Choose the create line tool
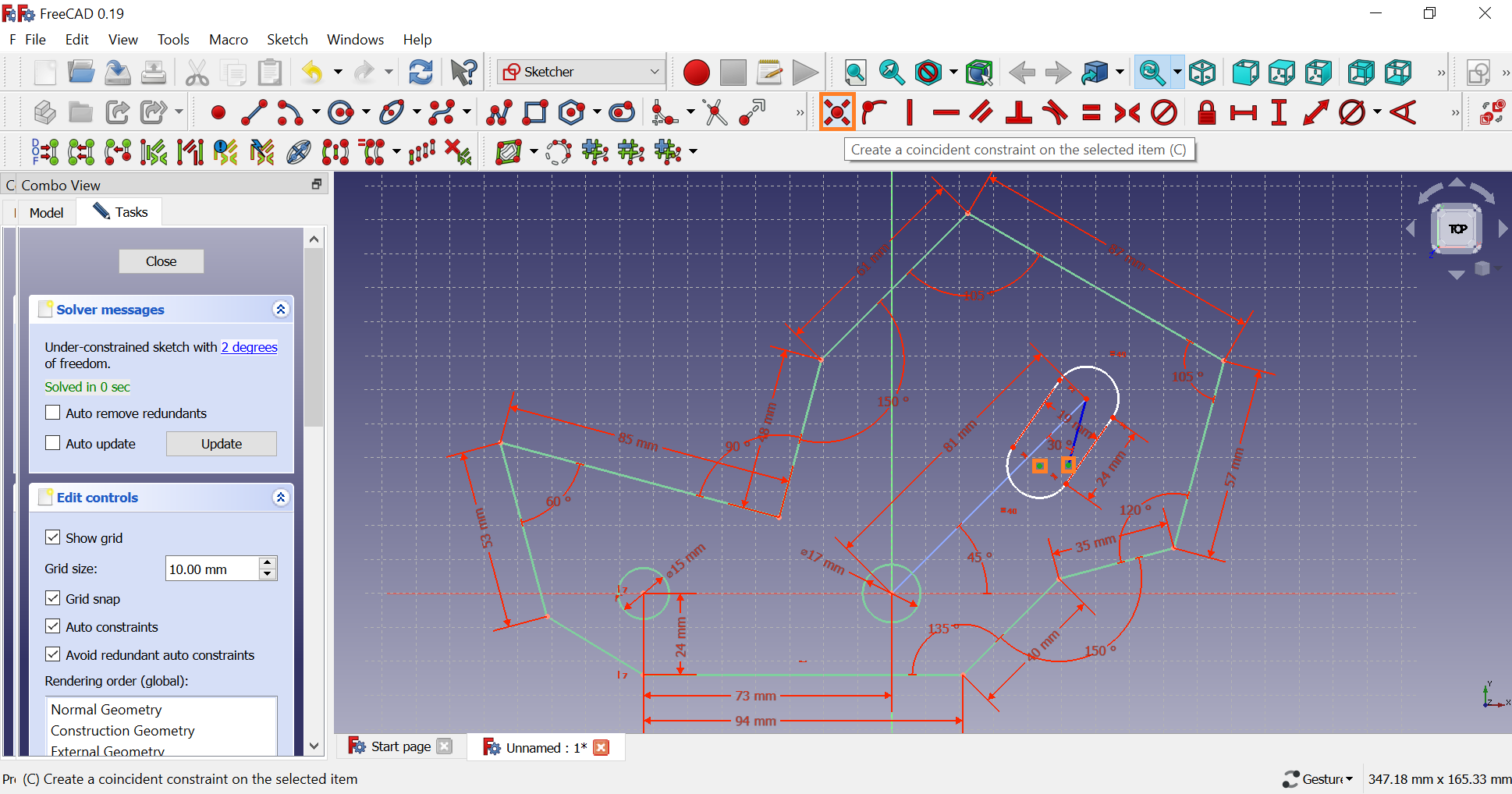Screen dimensions: 1512x794 (x=254, y=113)
